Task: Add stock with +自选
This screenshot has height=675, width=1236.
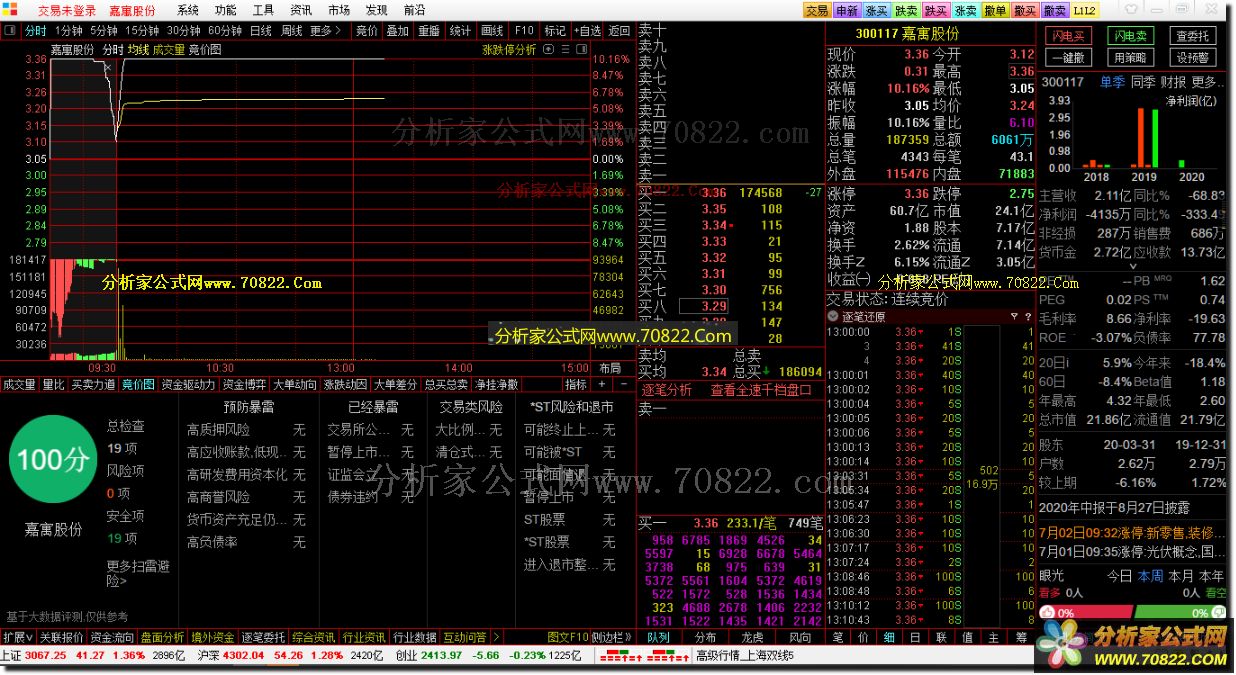Action: coord(587,31)
